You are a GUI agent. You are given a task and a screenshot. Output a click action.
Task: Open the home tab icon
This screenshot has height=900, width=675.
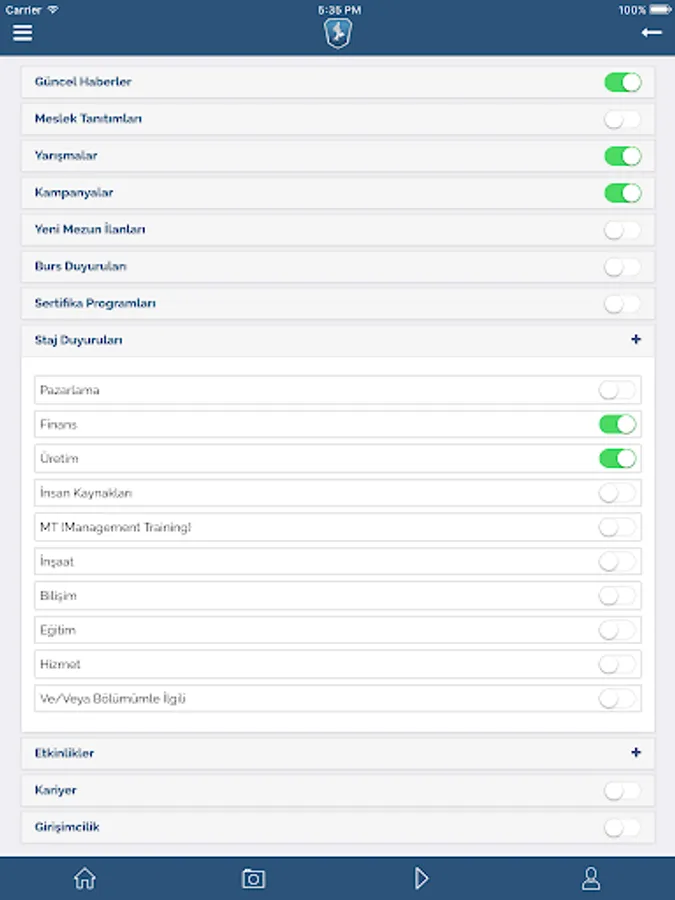pyautogui.click(x=85, y=878)
